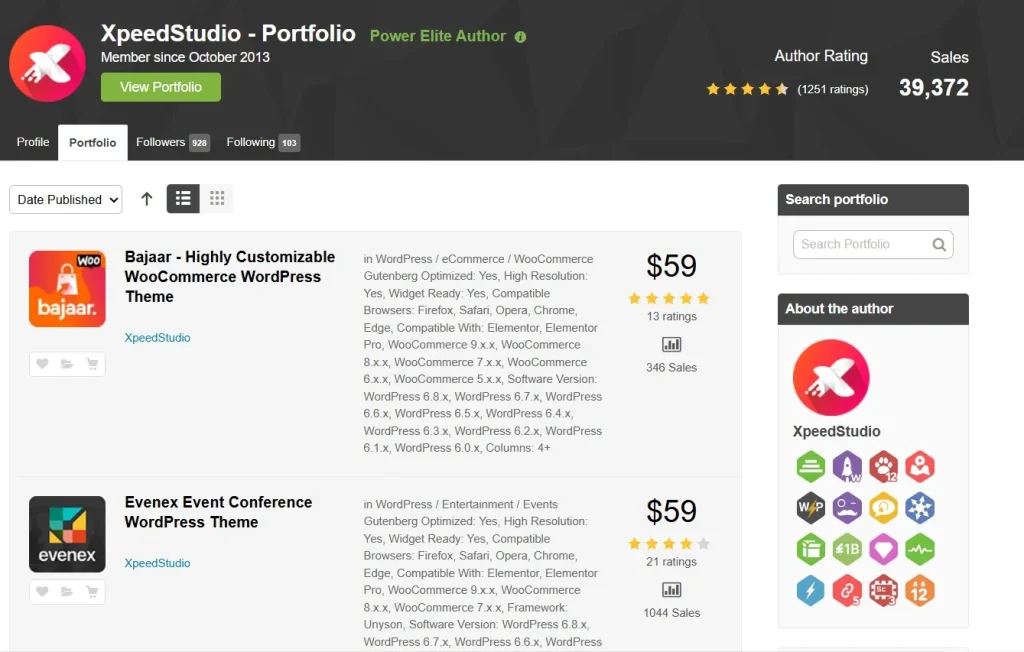Image resolution: width=1024 pixels, height=652 pixels.
Task: Click the purple rocket author badge
Action: click(x=847, y=466)
